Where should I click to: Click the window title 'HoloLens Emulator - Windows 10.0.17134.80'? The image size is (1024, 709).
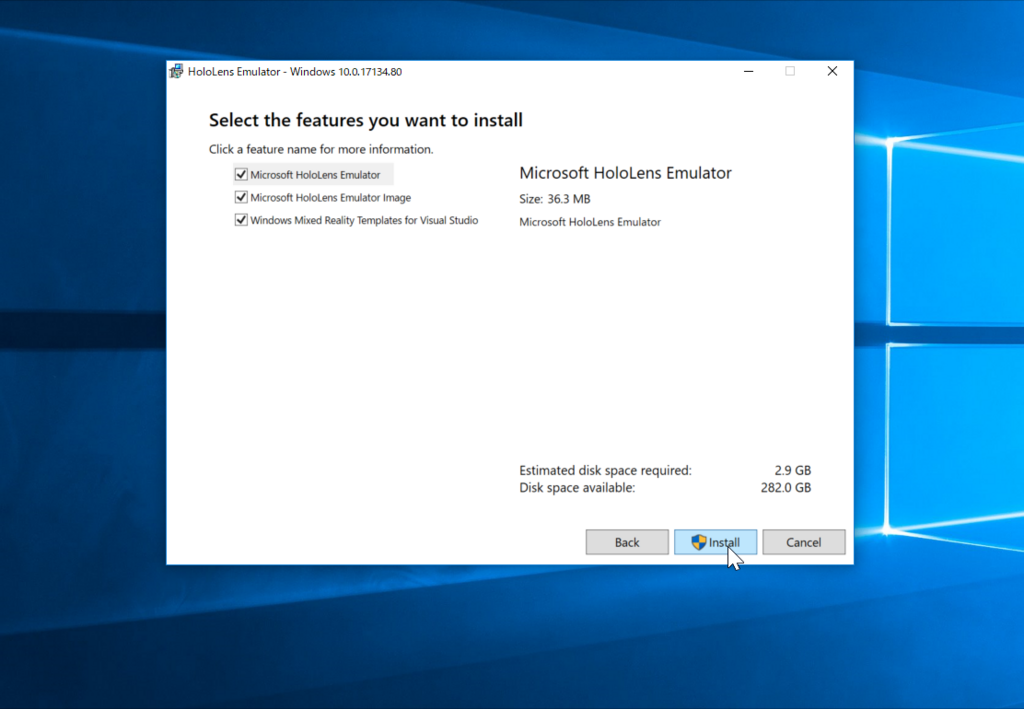(295, 72)
